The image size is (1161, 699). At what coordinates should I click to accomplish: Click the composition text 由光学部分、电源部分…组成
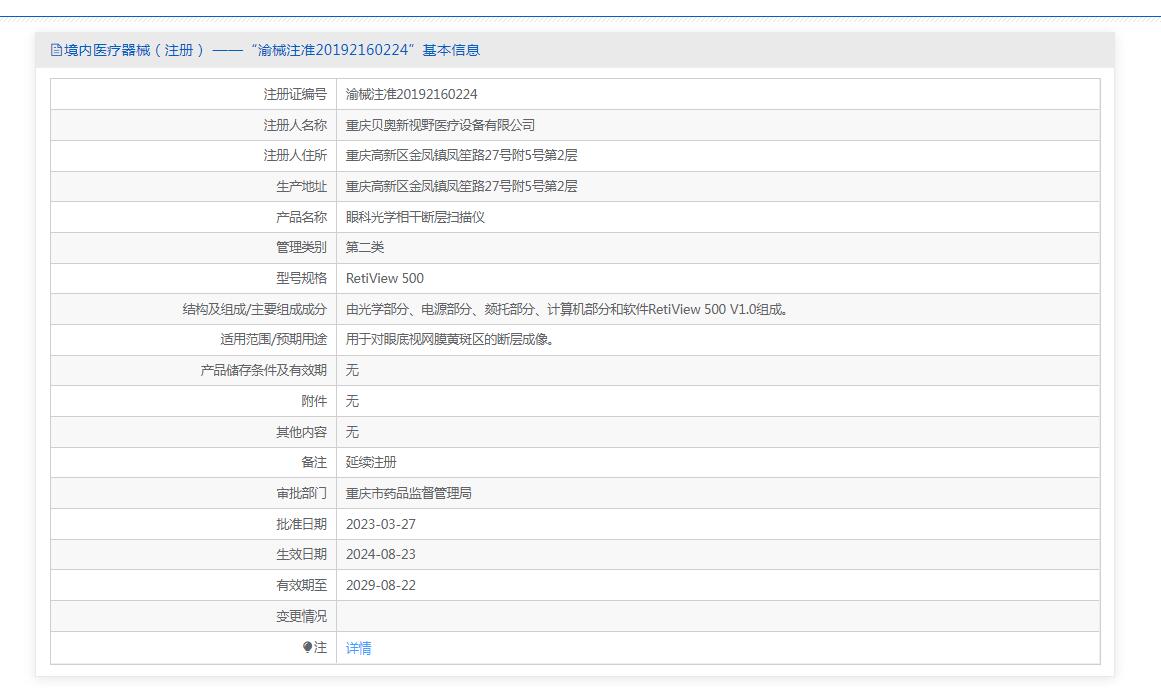tap(568, 310)
